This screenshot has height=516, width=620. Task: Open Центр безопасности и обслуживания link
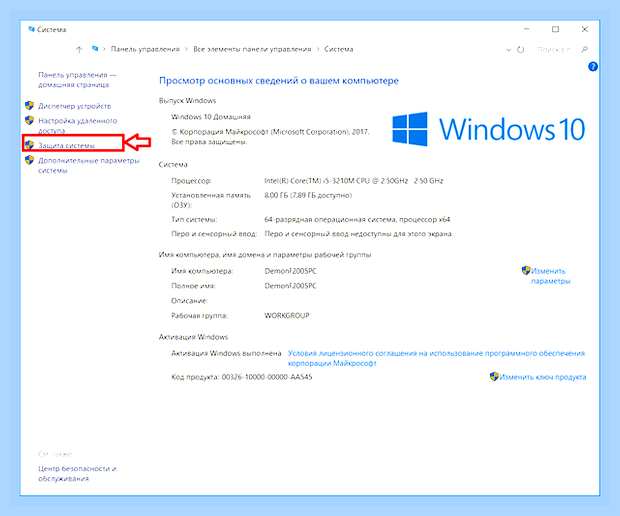77,473
